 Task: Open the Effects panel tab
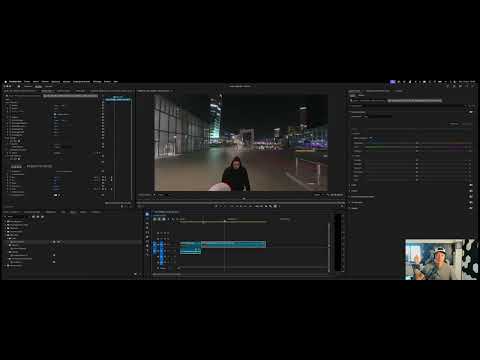click(73, 212)
